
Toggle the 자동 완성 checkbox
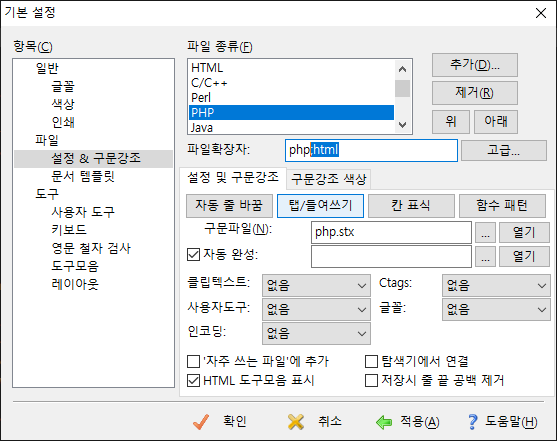pos(193,254)
